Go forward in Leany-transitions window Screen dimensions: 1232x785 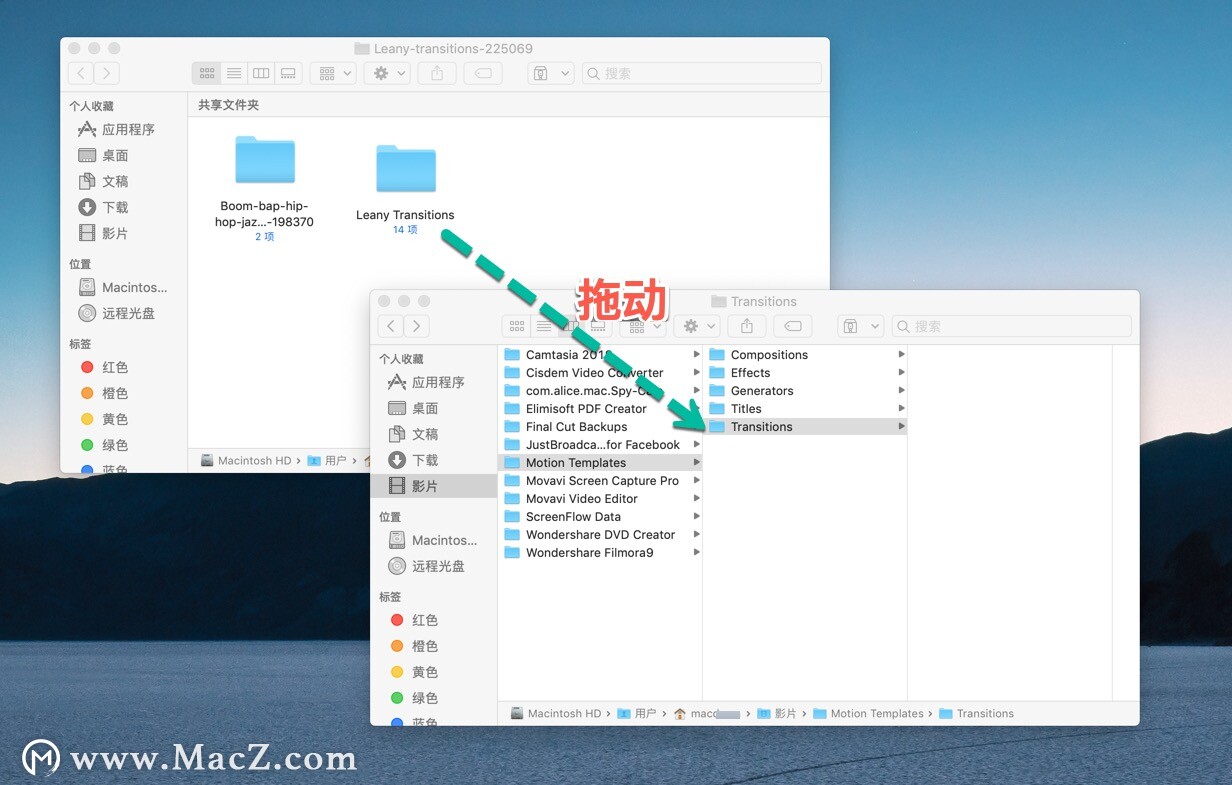click(x=107, y=73)
